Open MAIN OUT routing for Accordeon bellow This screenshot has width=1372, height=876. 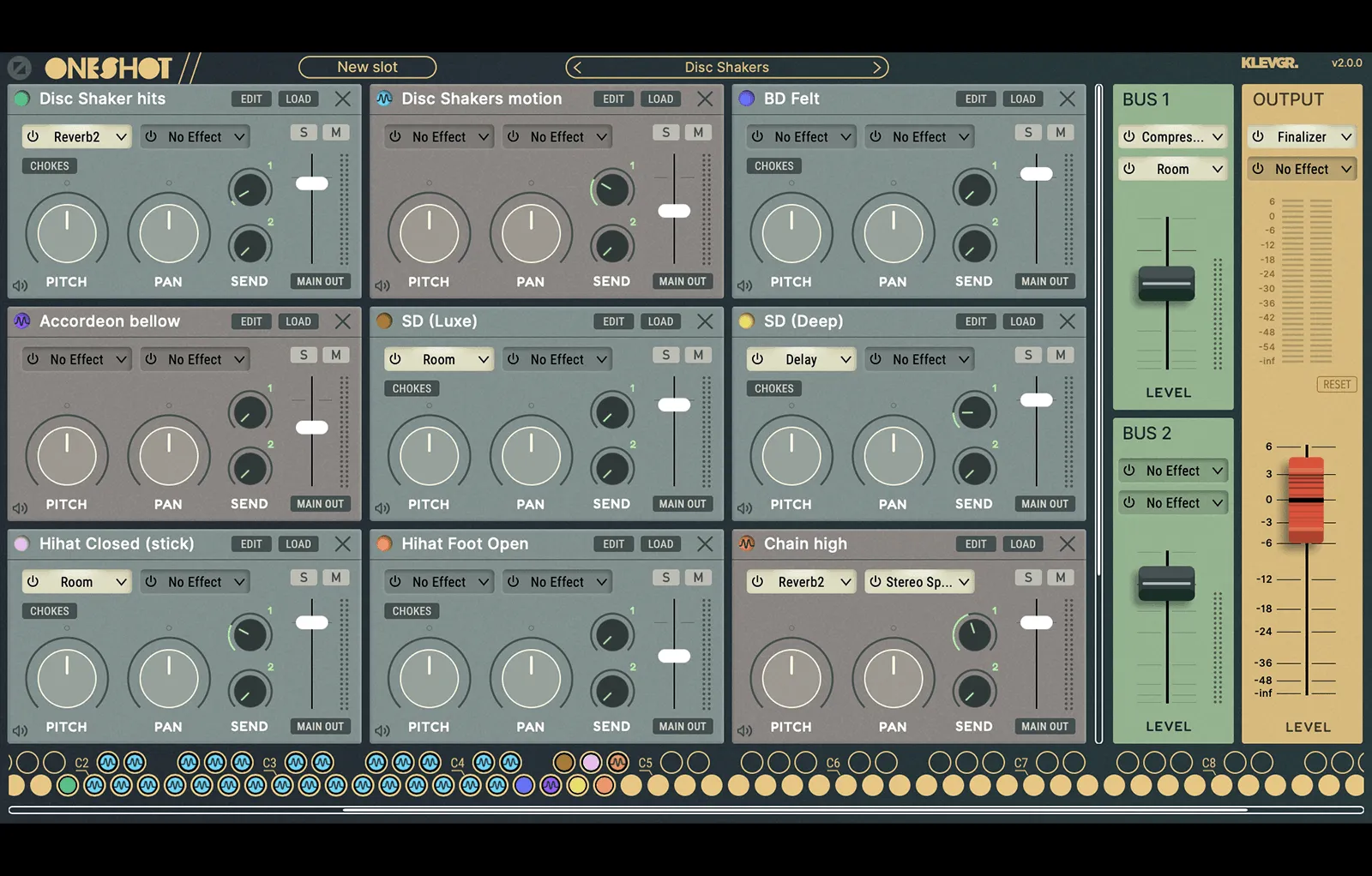click(x=321, y=504)
